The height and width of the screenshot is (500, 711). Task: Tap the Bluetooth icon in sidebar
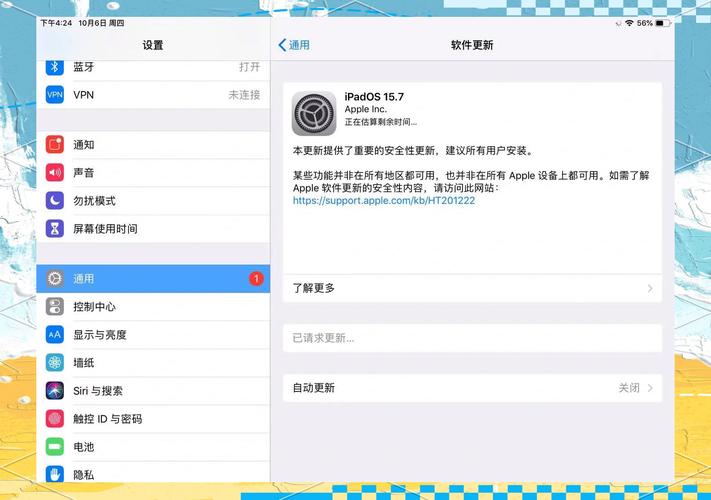pyautogui.click(x=55, y=67)
